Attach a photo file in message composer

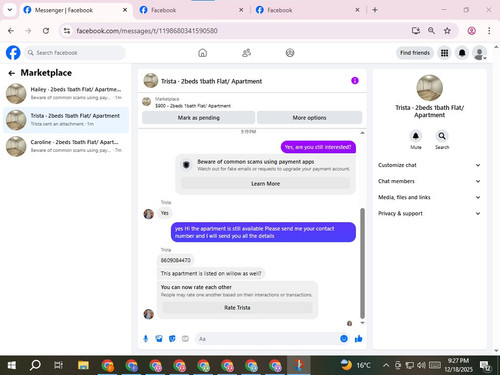click(159, 339)
